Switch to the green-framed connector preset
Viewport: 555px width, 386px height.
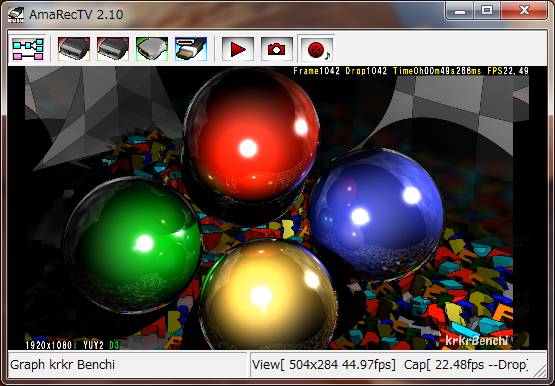point(152,49)
